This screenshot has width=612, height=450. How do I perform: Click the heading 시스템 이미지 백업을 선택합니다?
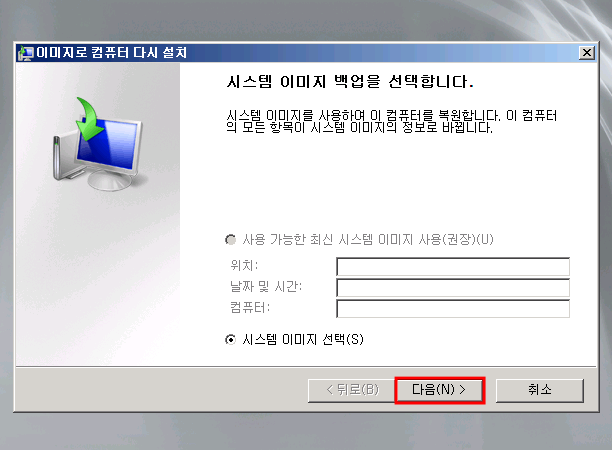point(350,82)
